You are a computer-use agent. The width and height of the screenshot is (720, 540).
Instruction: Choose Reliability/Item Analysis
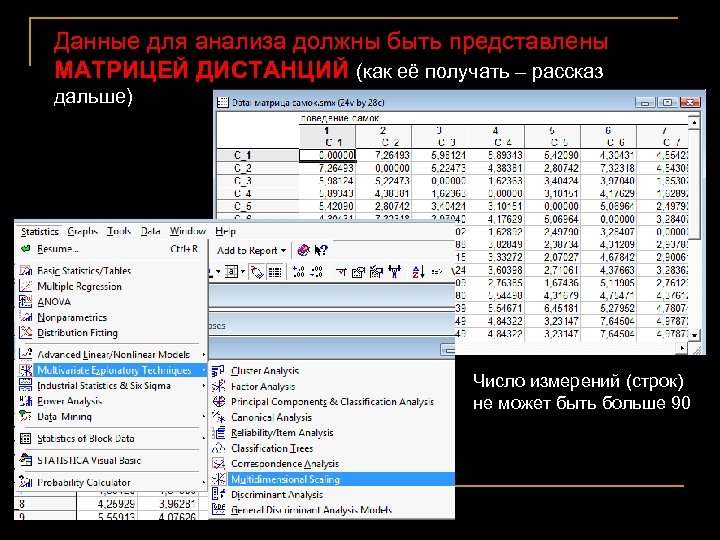(332, 433)
